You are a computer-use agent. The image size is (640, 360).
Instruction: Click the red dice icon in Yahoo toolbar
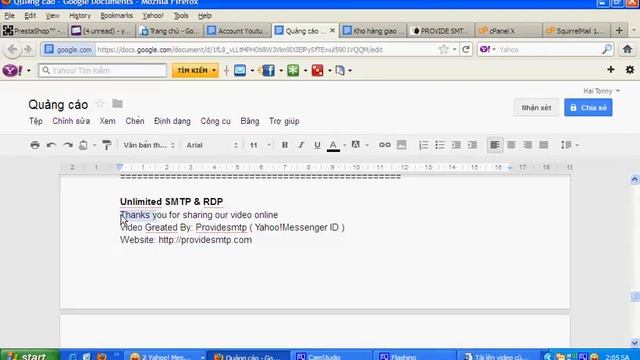point(317,70)
